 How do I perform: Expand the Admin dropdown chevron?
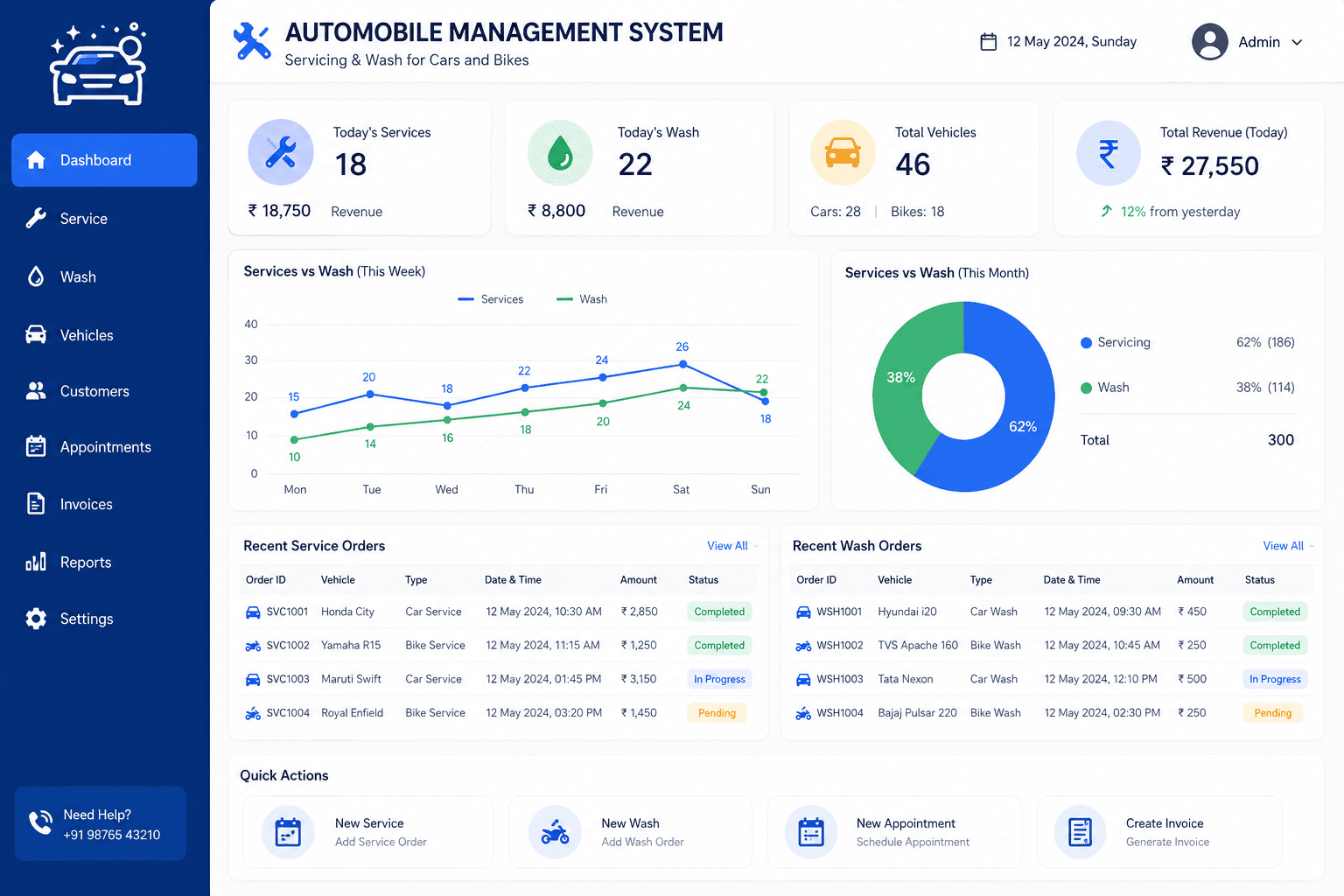point(1297,42)
